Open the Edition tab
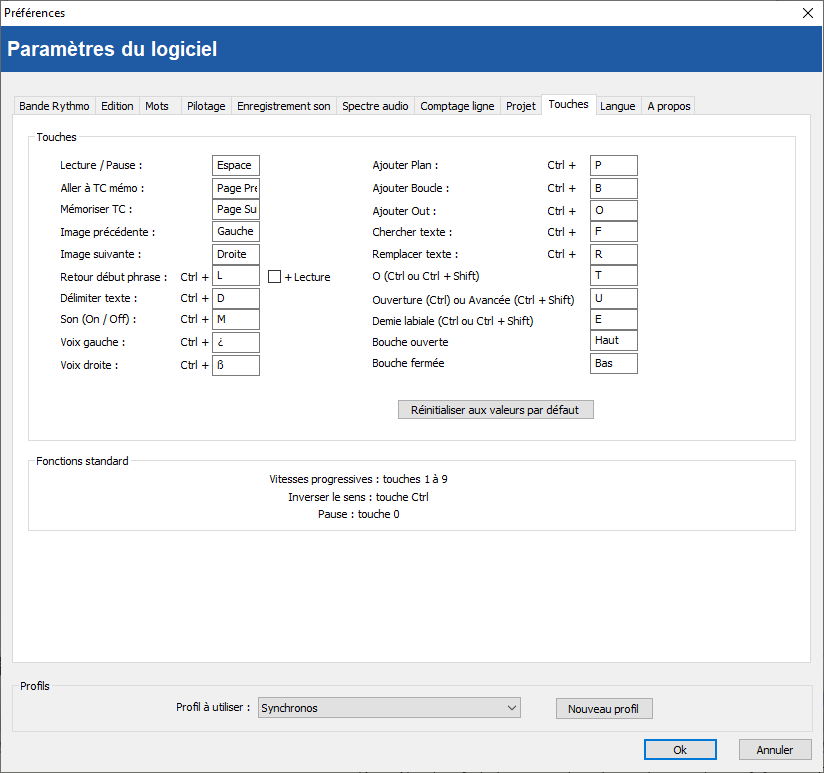The image size is (824, 773). 117,106
